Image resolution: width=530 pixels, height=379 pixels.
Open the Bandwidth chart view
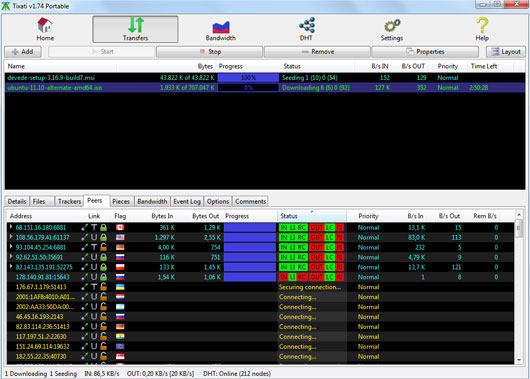pyautogui.click(x=221, y=29)
